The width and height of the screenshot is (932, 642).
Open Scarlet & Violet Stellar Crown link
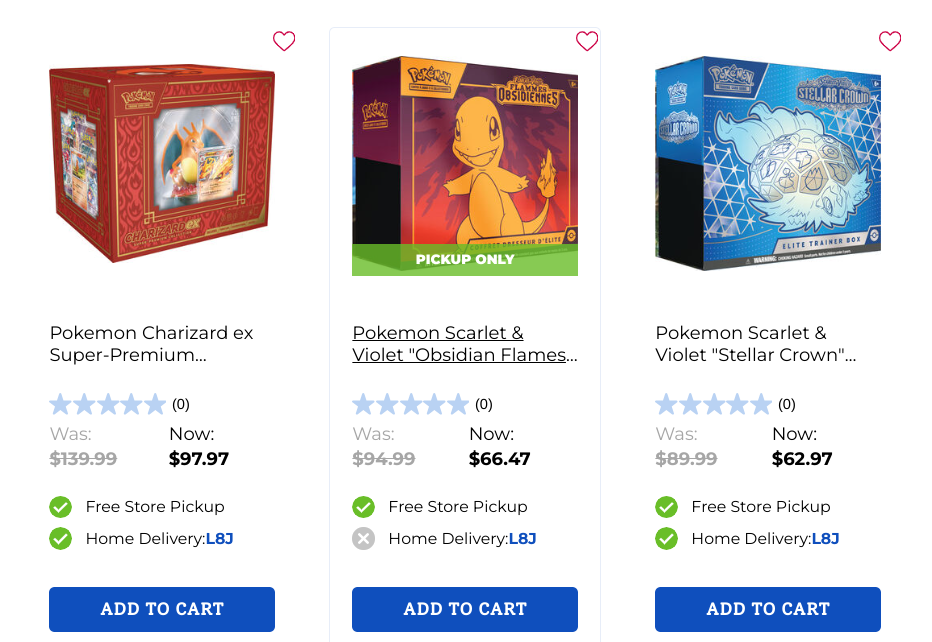tap(755, 344)
